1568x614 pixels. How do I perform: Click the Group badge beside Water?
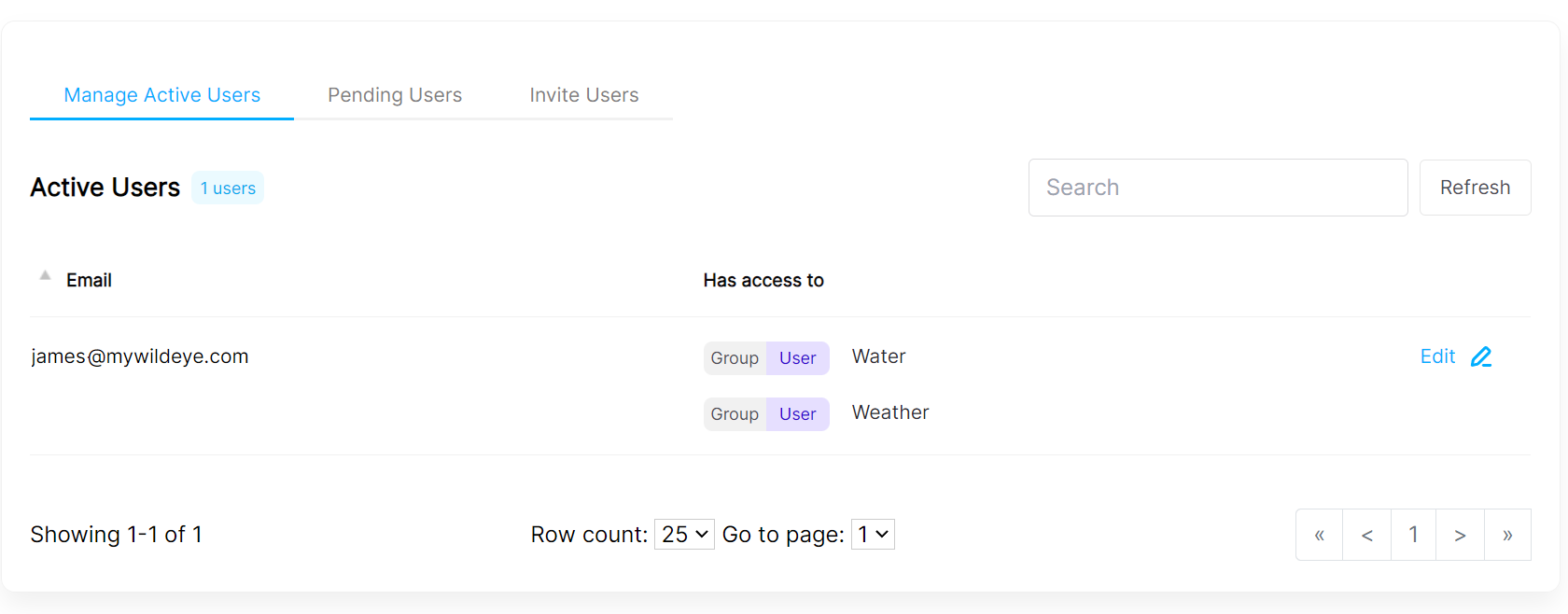pos(735,358)
